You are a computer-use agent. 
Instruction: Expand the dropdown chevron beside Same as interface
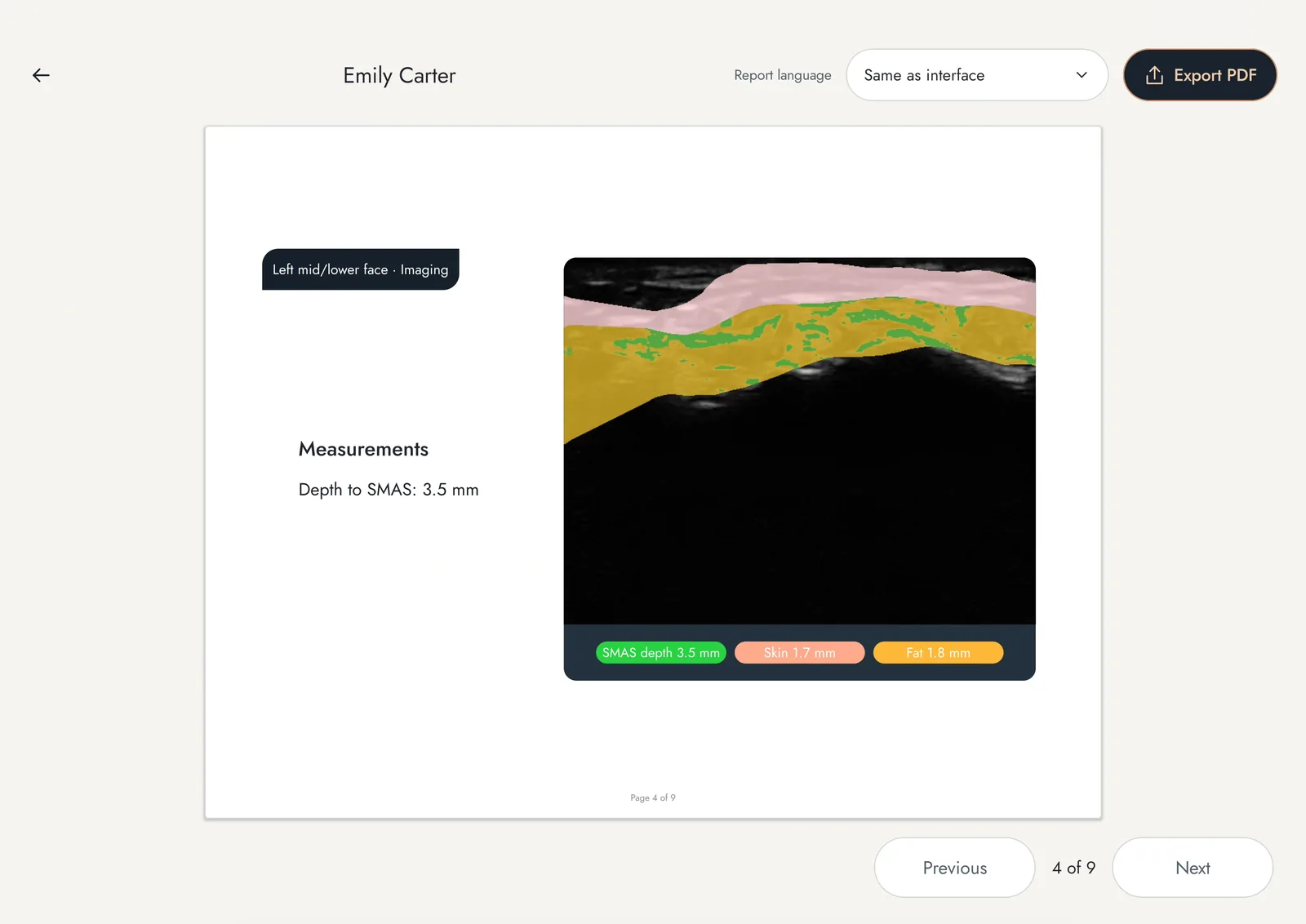(1082, 75)
